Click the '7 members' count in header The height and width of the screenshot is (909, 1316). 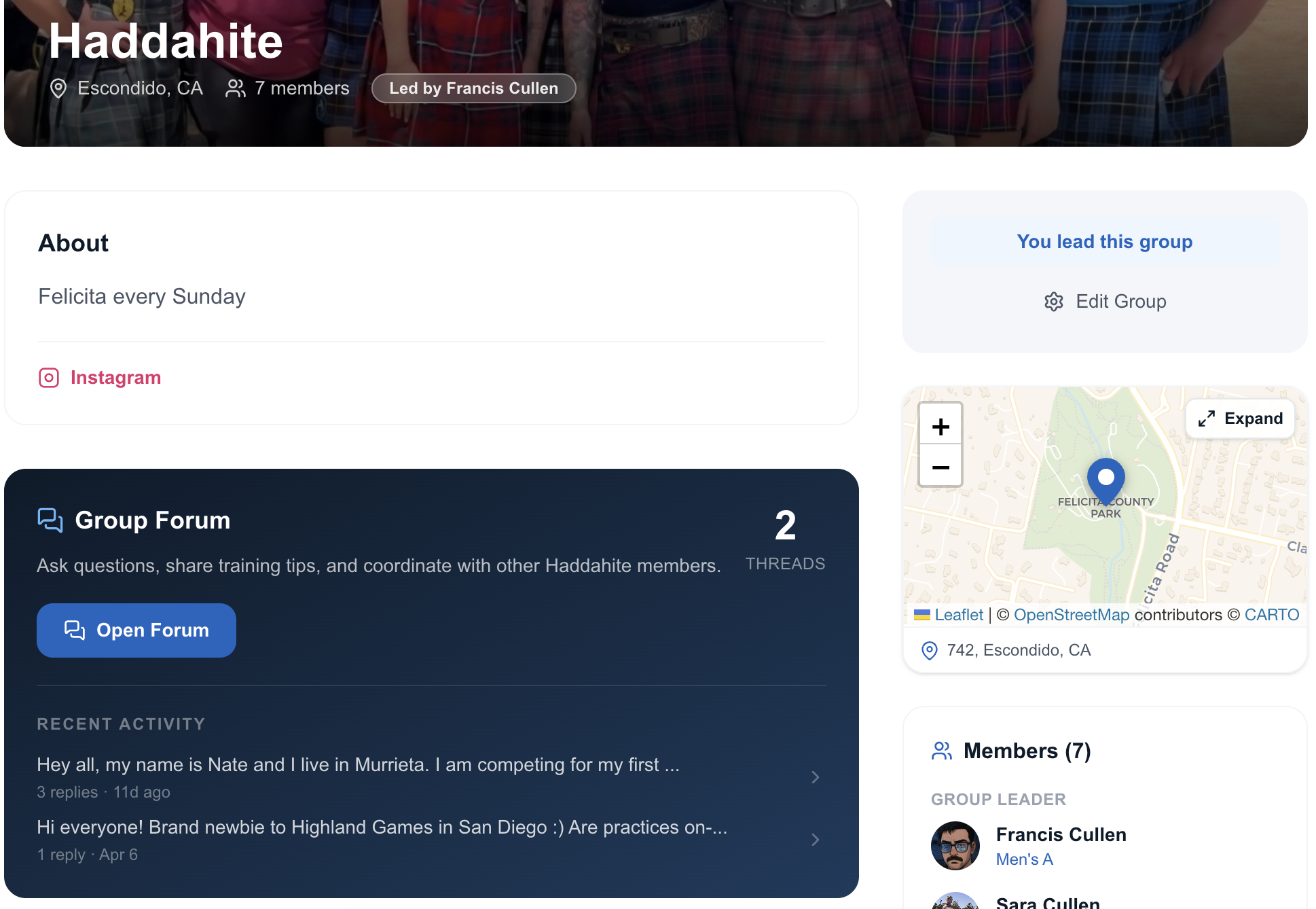point(302,88)
